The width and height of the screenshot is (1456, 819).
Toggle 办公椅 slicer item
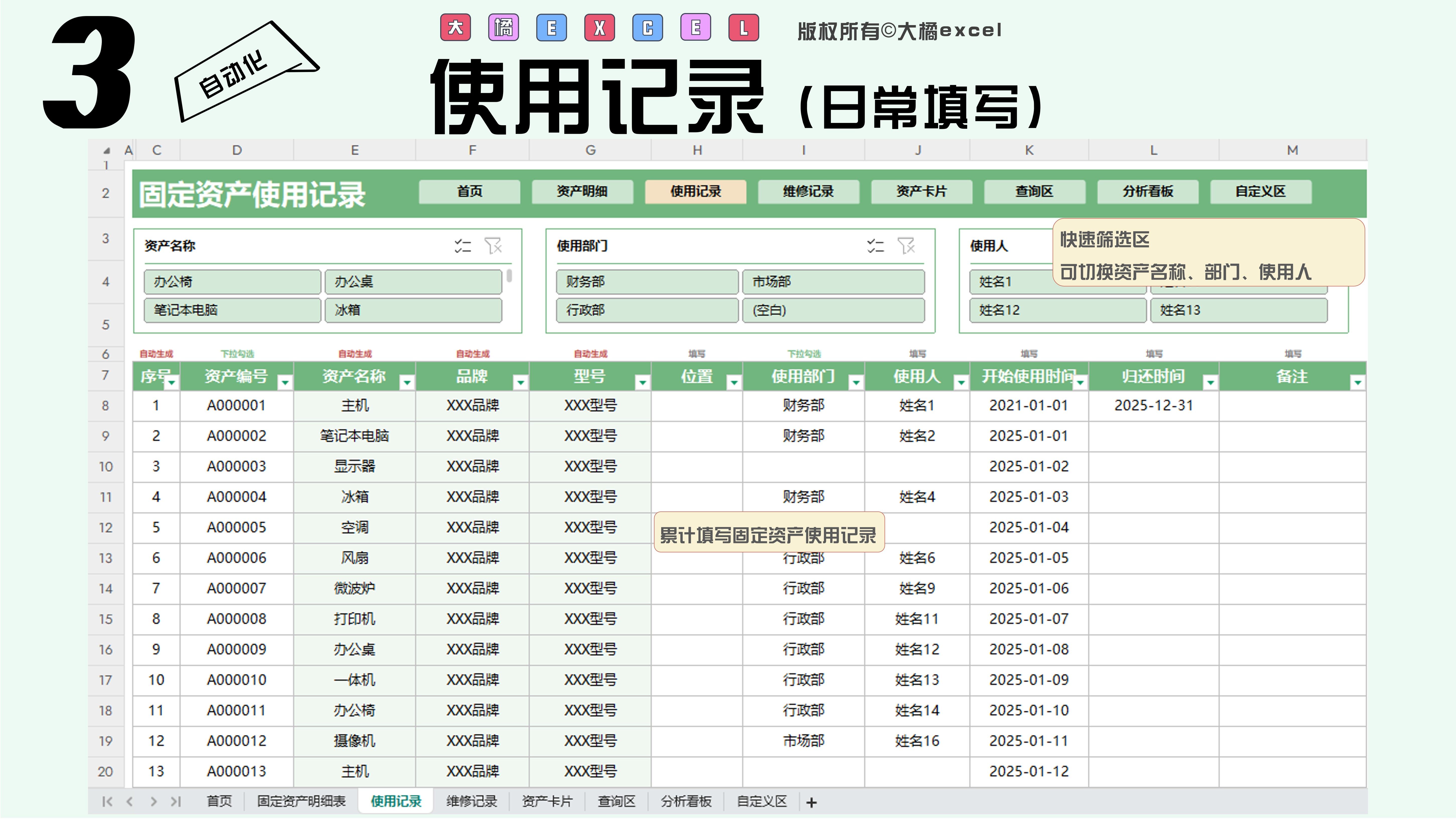click(232, 281)
